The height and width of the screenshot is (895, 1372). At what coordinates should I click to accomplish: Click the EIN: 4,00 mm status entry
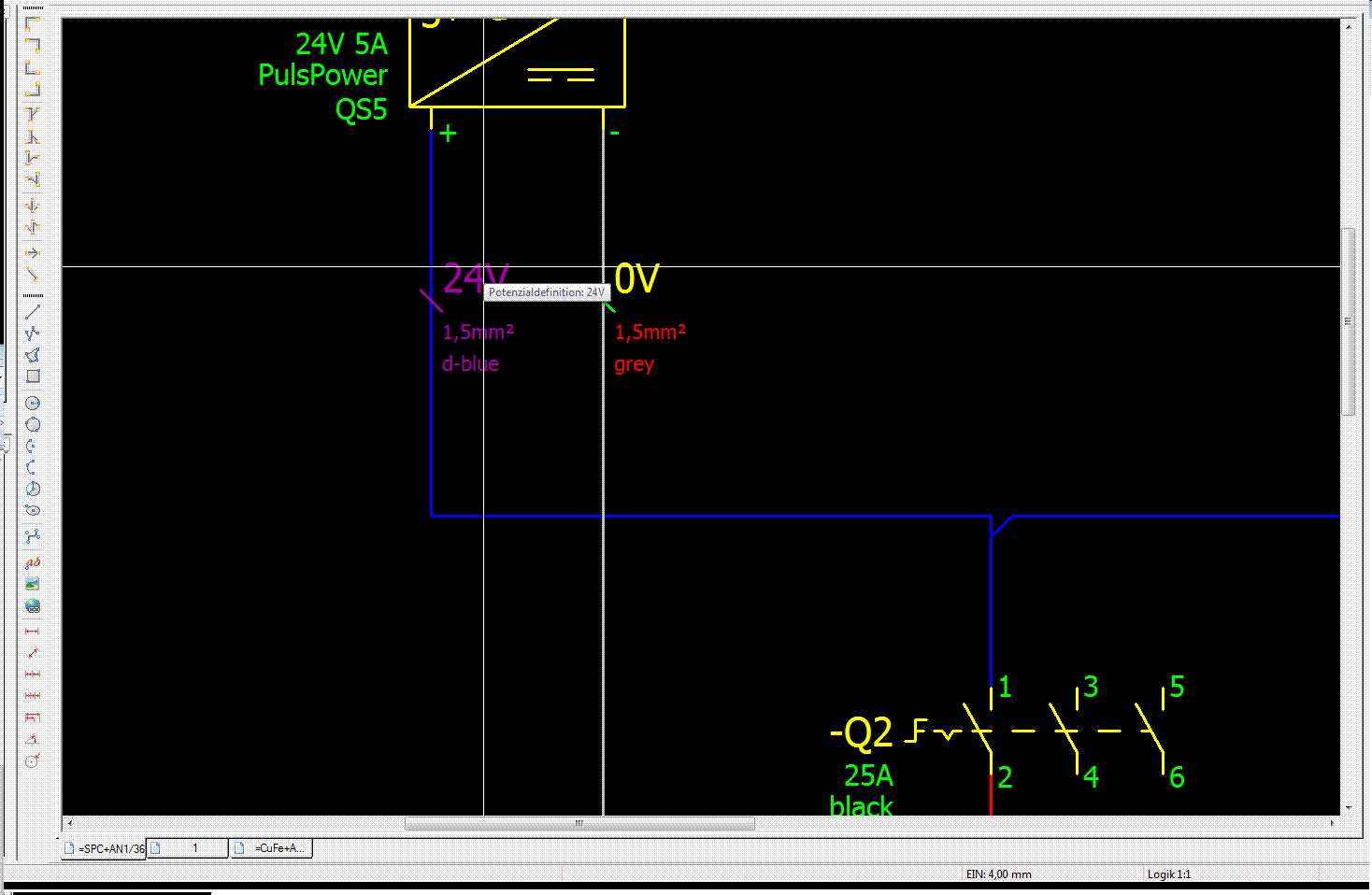[999, 874]
